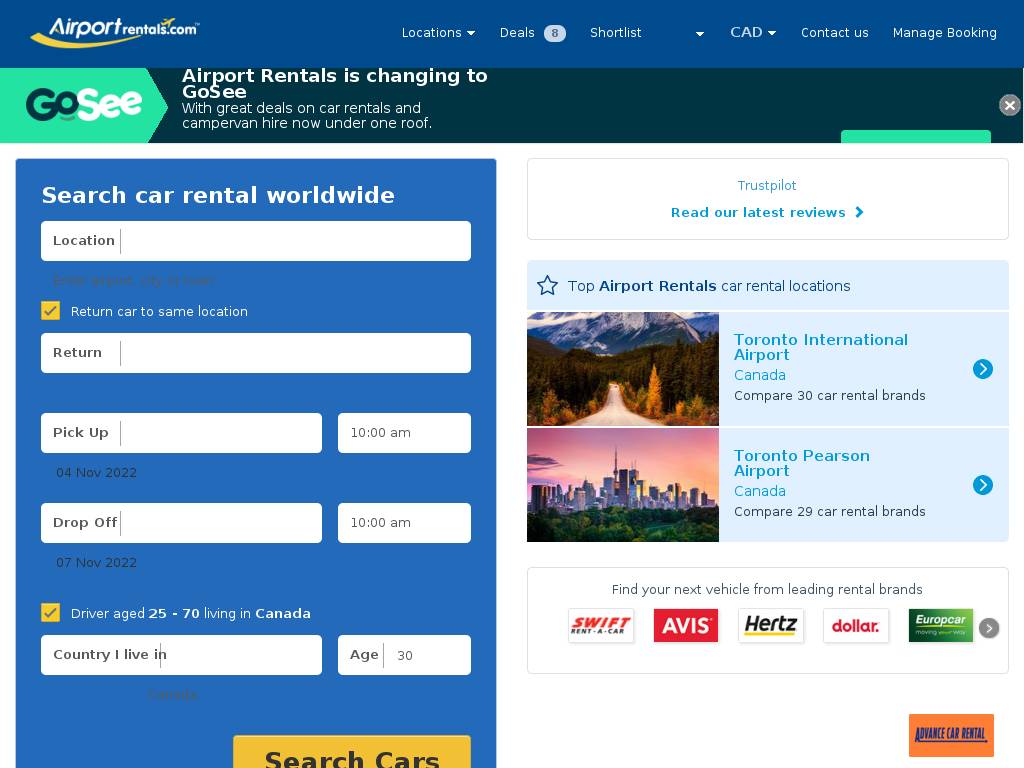Click the Deals count badge
1024x768 pixels.
point(554,33)
